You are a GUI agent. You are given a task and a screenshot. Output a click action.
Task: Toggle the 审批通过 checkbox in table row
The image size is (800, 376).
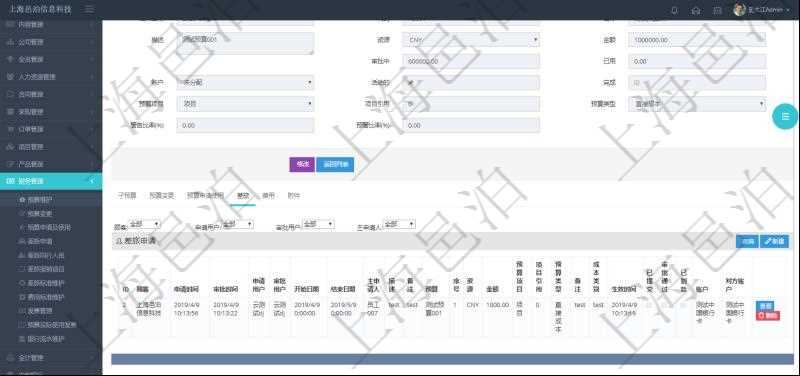click(x=664, y=305)
